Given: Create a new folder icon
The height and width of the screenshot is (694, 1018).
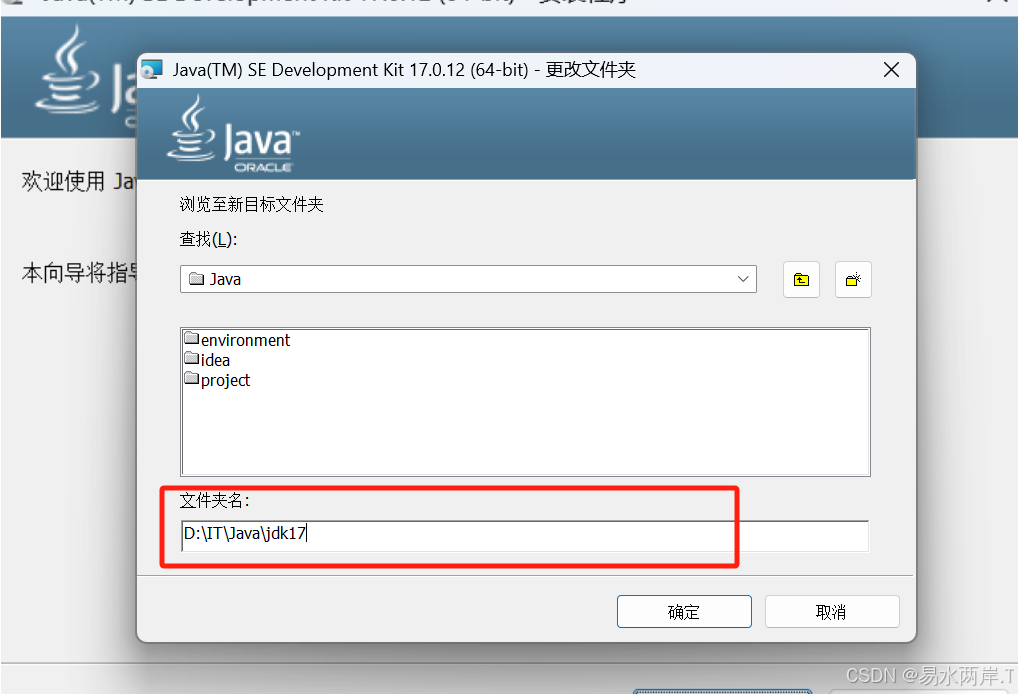Looking at the screenshot, I should pos(853,280).
